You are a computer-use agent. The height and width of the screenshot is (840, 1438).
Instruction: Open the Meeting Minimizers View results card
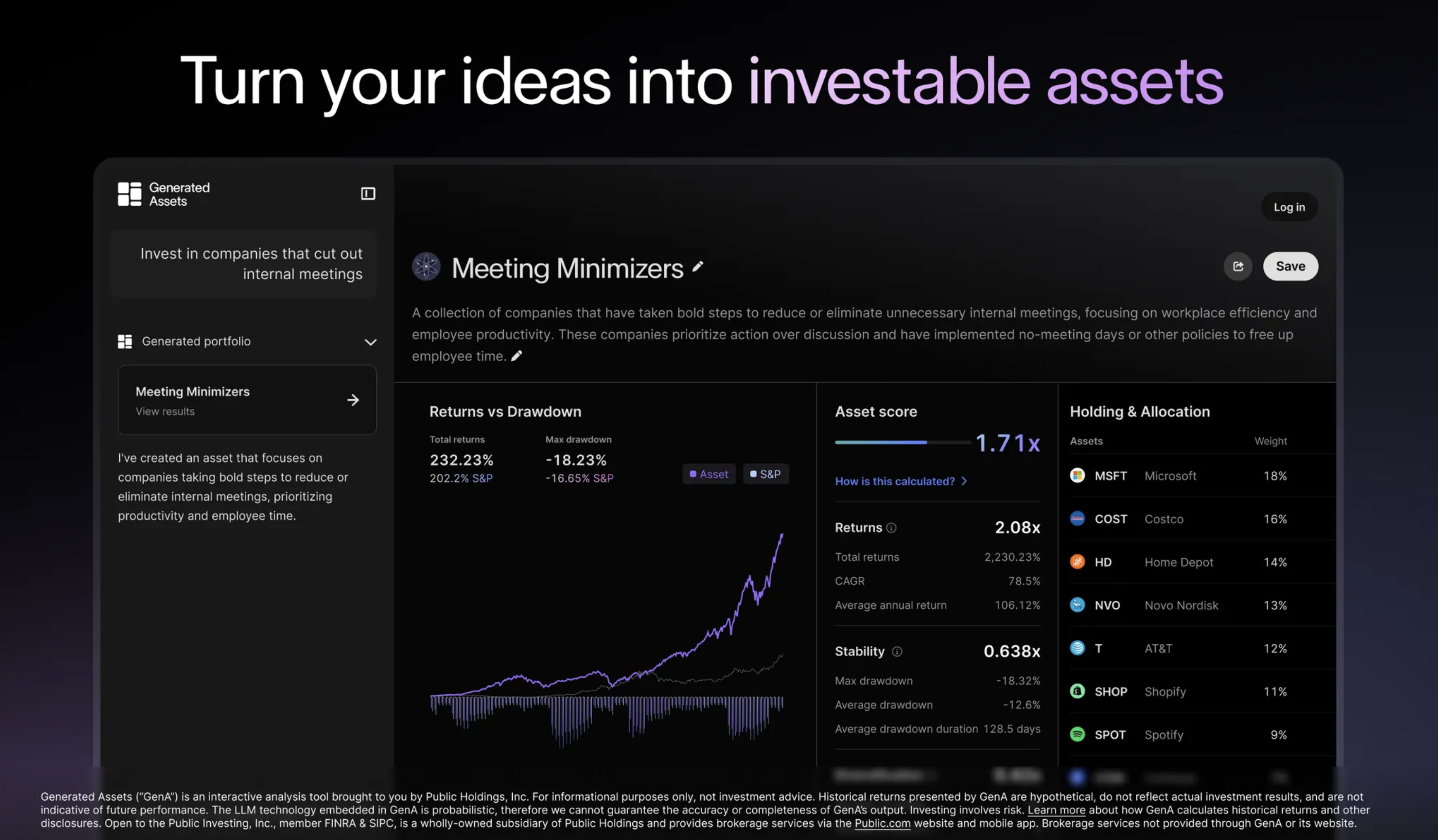(x=246, y=400)
